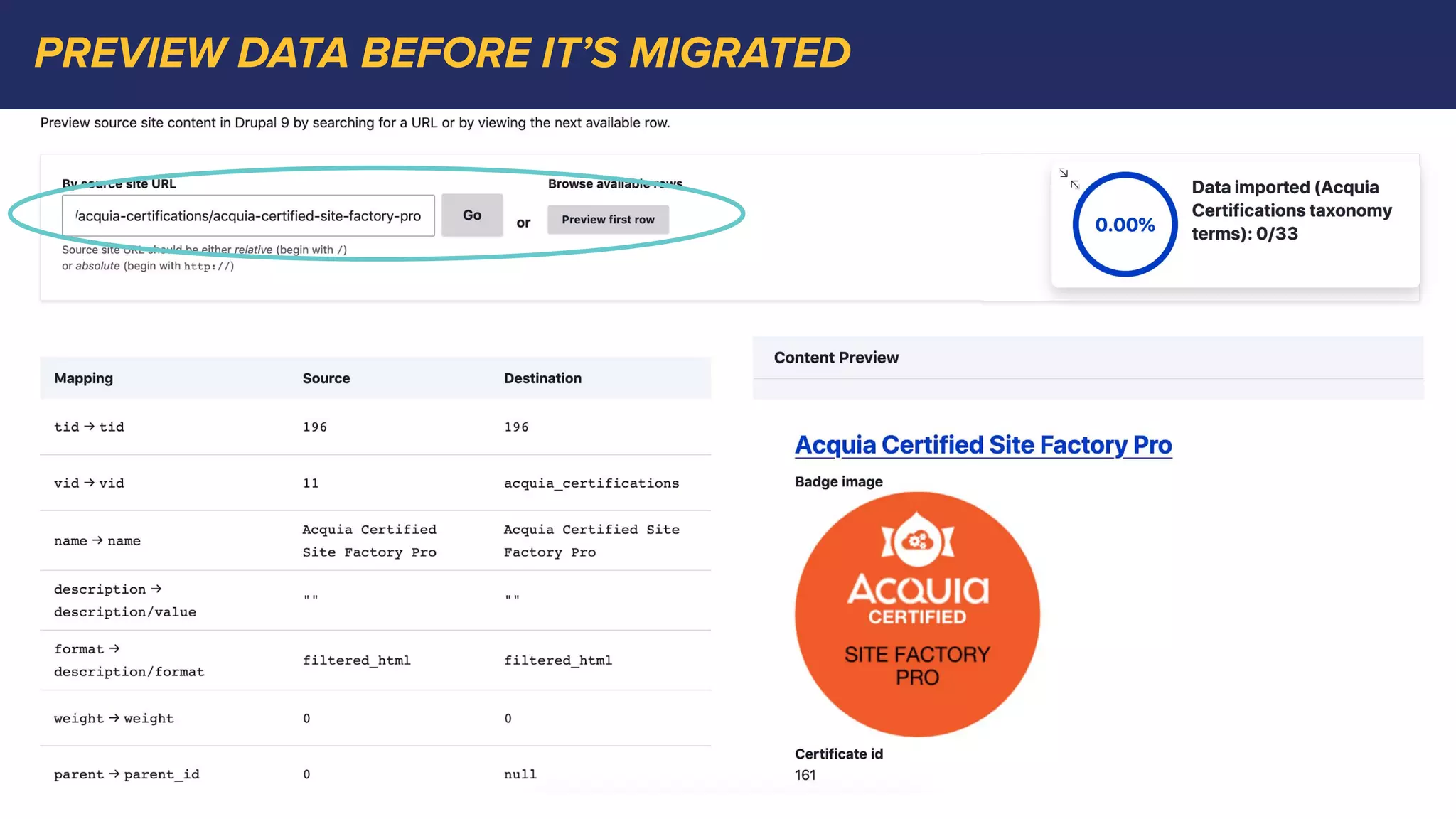Click 'filtered_html' in the Source column
1456x819 pixels.
tap(356, 660)
